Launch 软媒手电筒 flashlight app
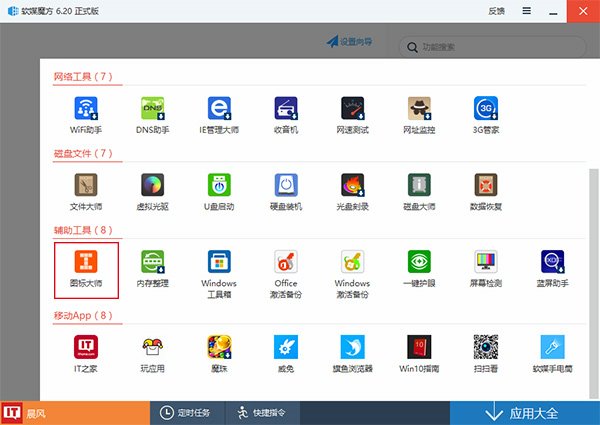The width and height of the screenshot is (600, 425). 552,354
